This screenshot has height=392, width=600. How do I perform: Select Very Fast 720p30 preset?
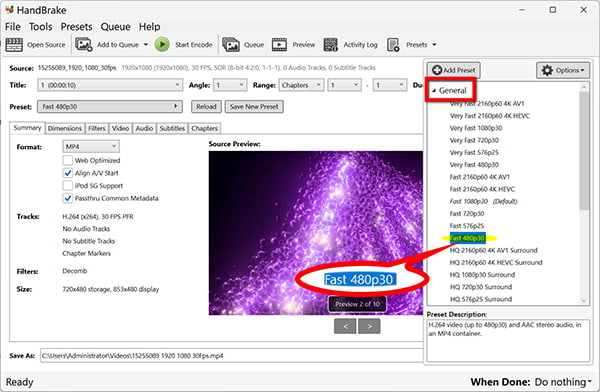tap(474, 140)
